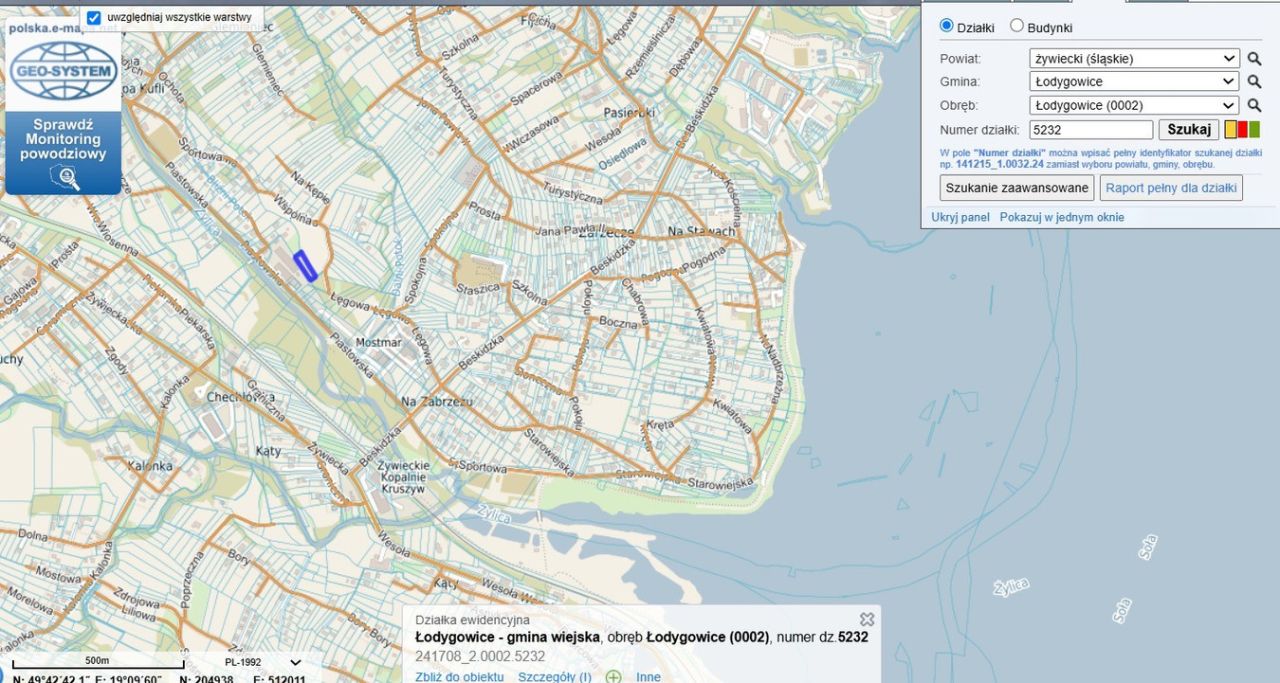This screenshot has width=1280, height=683.
Task: Click the Inne link in popup
Action: point(648,677)
